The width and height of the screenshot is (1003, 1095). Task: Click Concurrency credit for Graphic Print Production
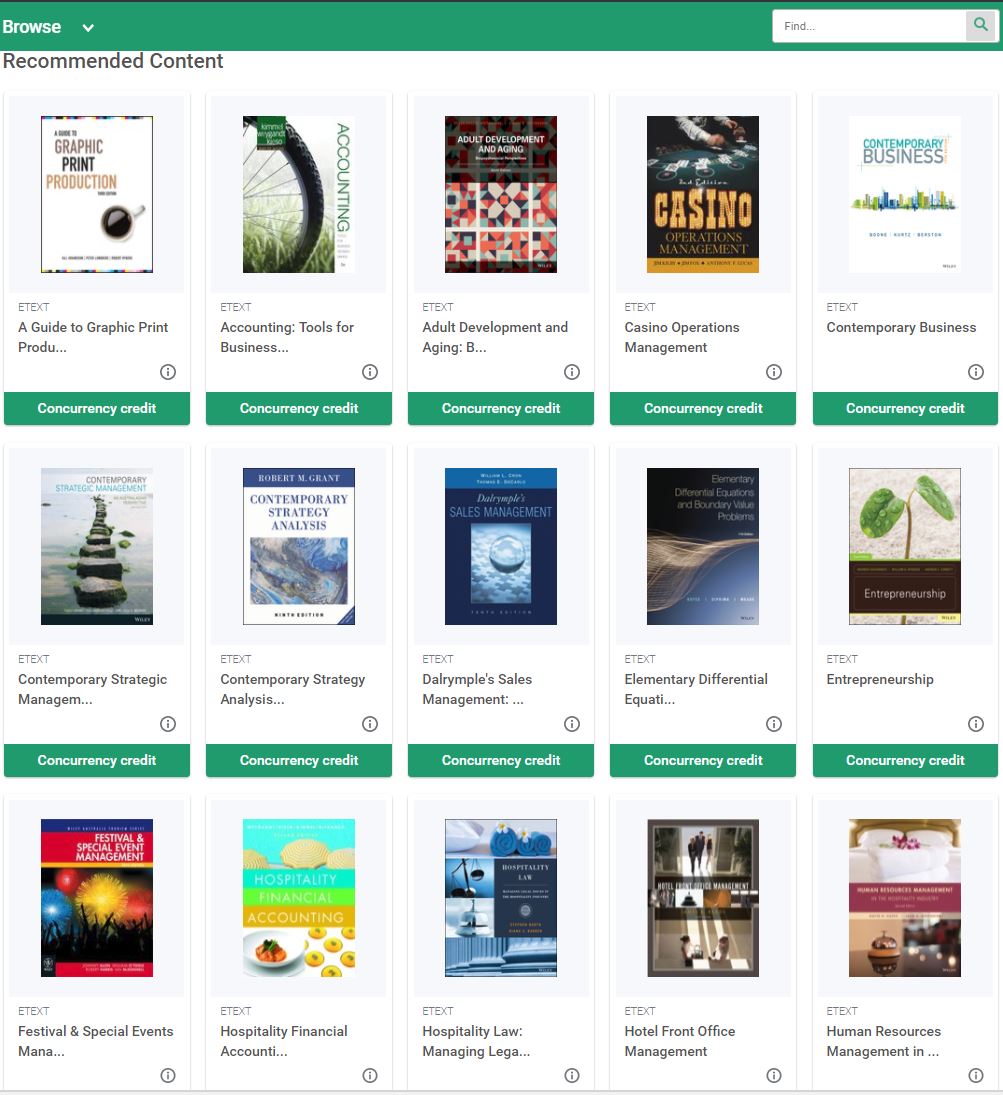pyautogui.click(x=96, y=409)
